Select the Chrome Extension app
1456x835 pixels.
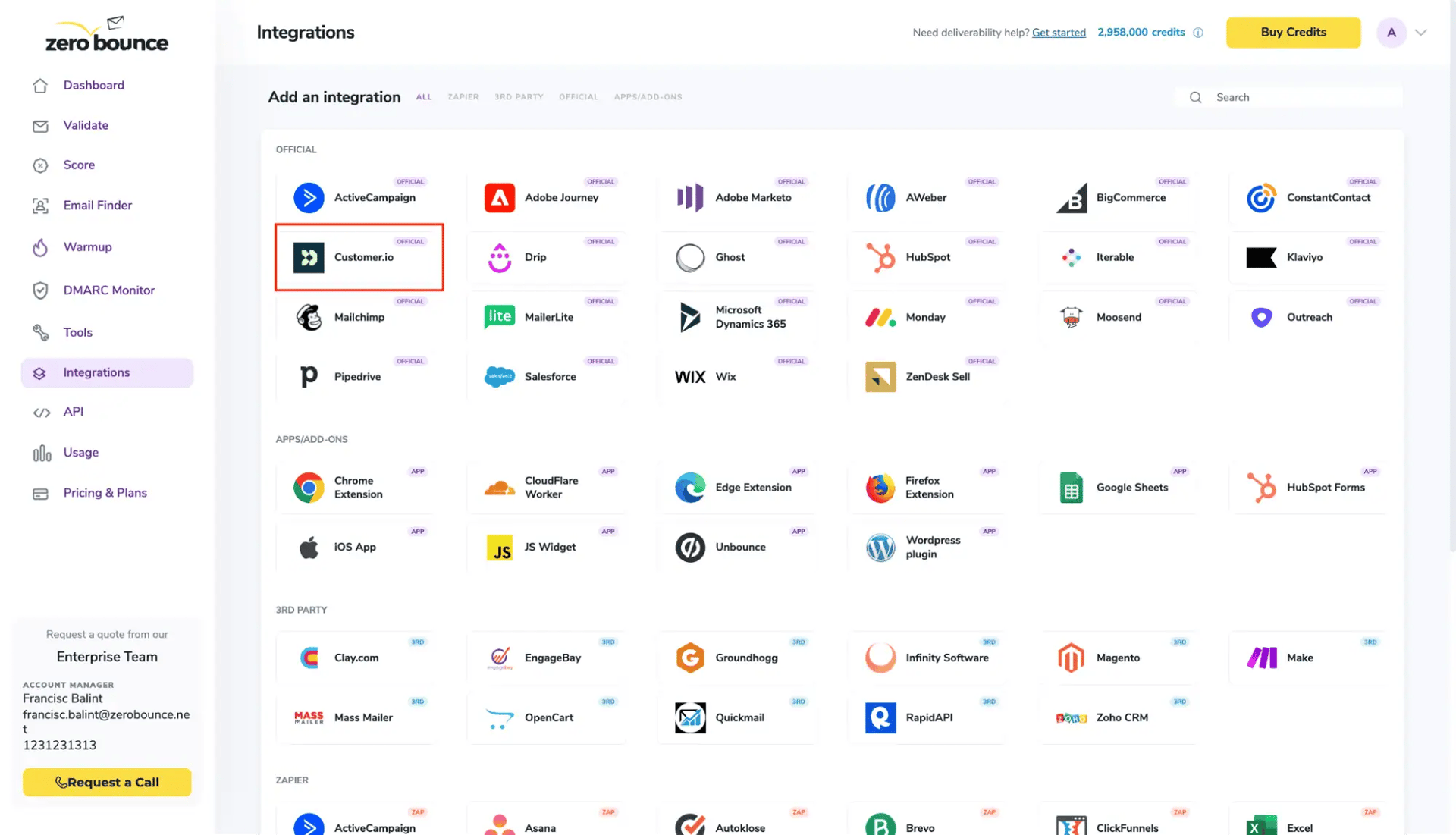[x=356, y=488]
